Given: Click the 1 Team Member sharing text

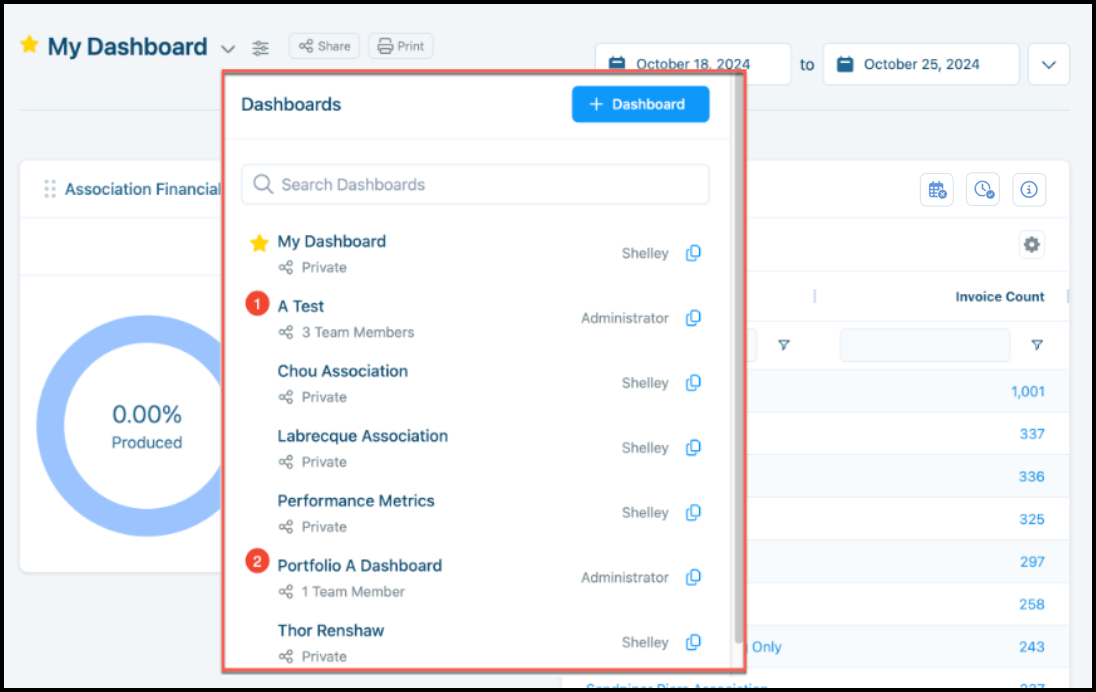Looking at the screenshot, I should pyautogui.click(x=353, y=592).
